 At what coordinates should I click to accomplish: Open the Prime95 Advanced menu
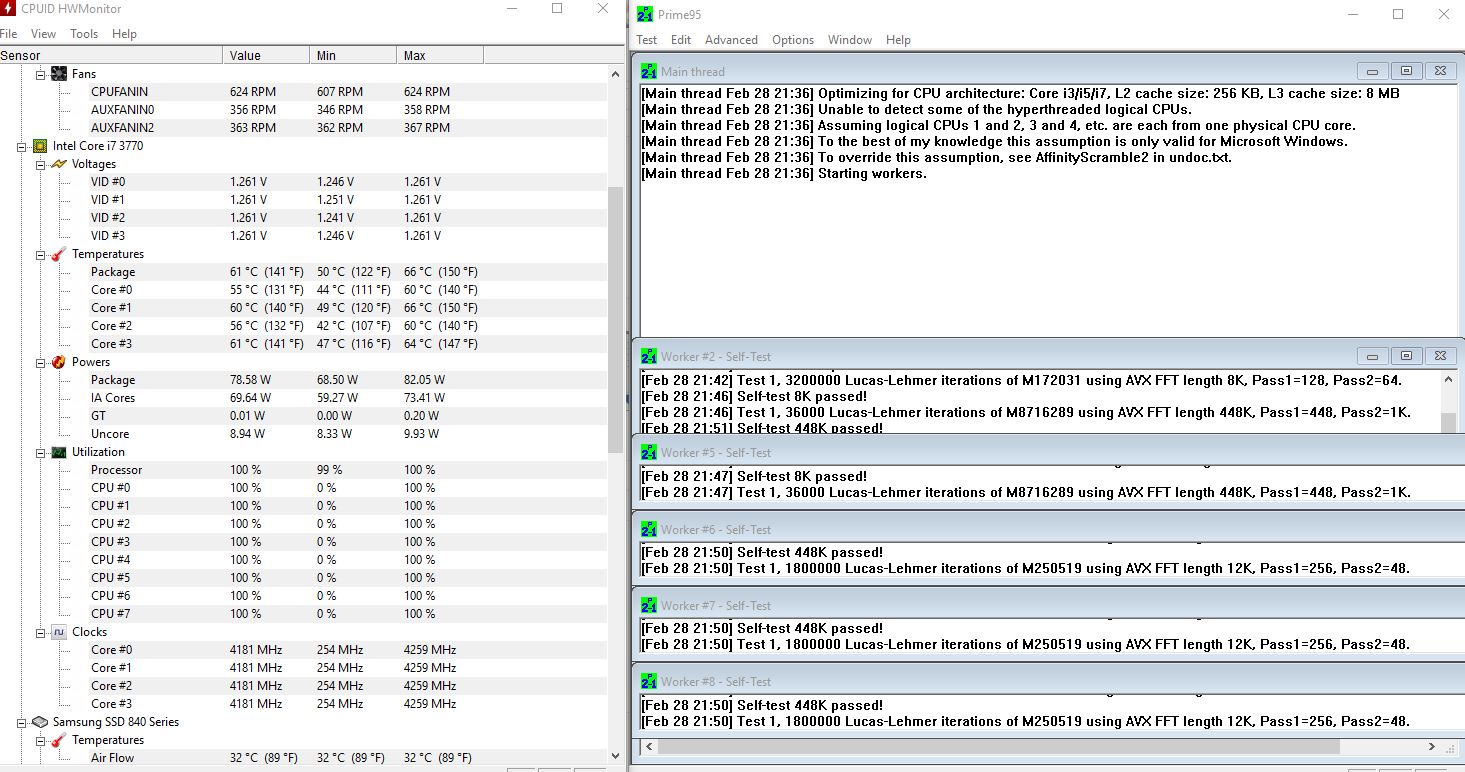(x=731, y=40)
